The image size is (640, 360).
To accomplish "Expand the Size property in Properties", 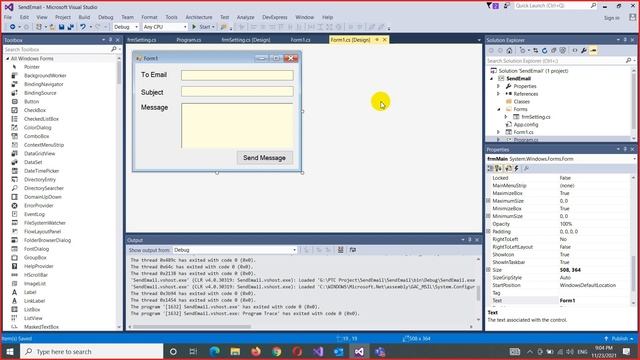I will tap(488, 270).
